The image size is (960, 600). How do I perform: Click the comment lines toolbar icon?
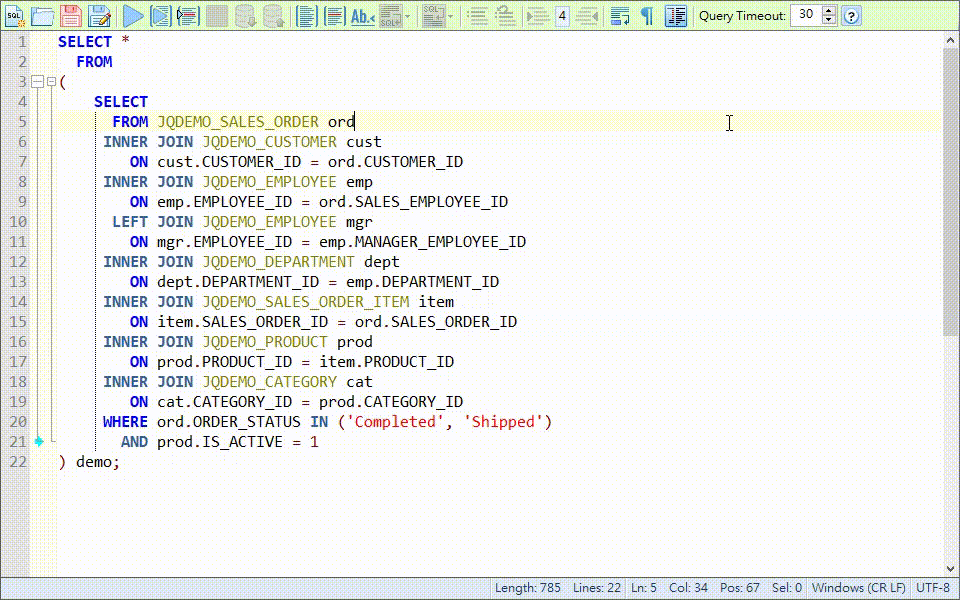click(x=478, y=16)
